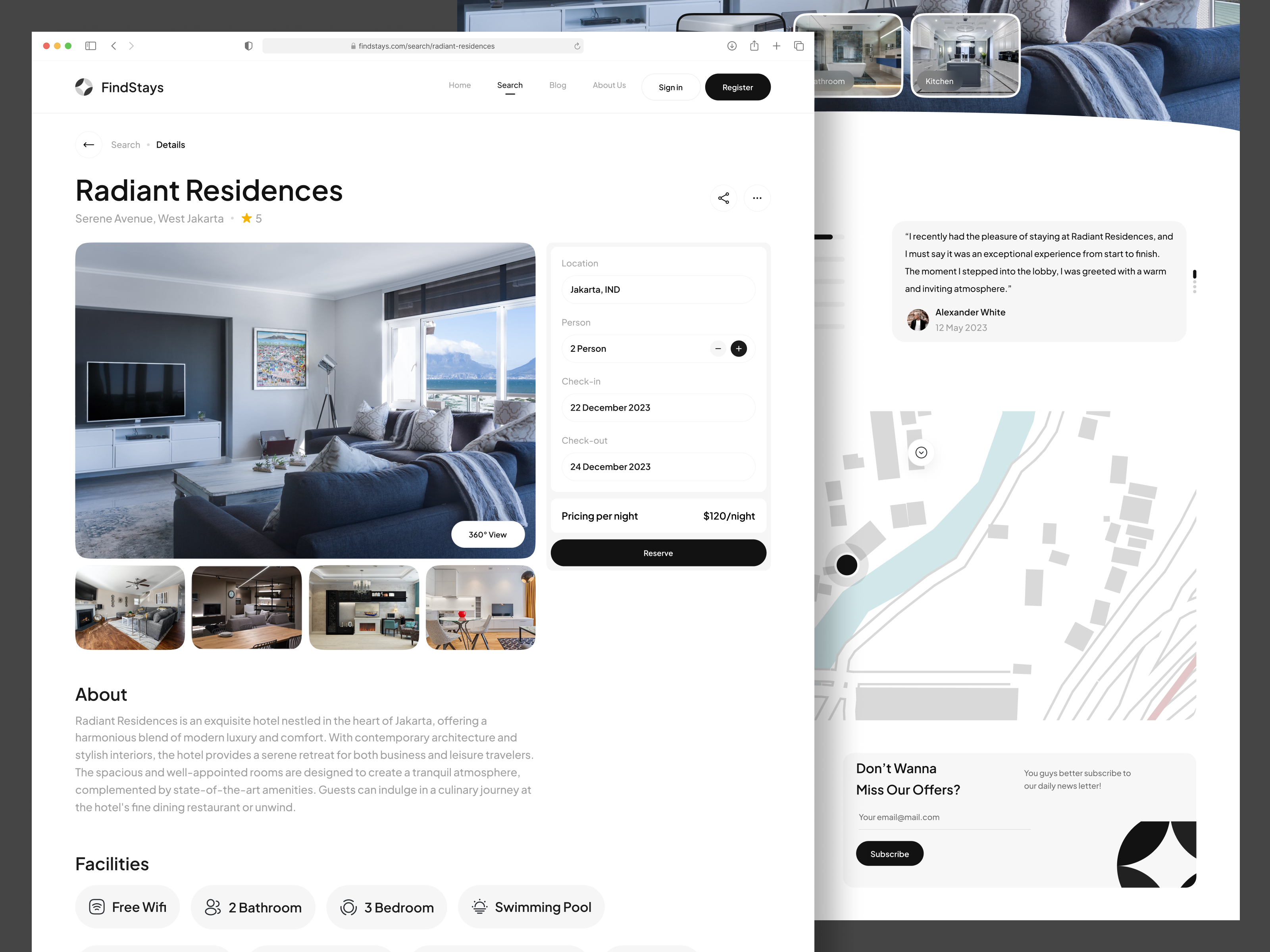Click the Swimming Pool facility icon
The width and height of the screenshot is (1270, 952).
tap(479, 907)
